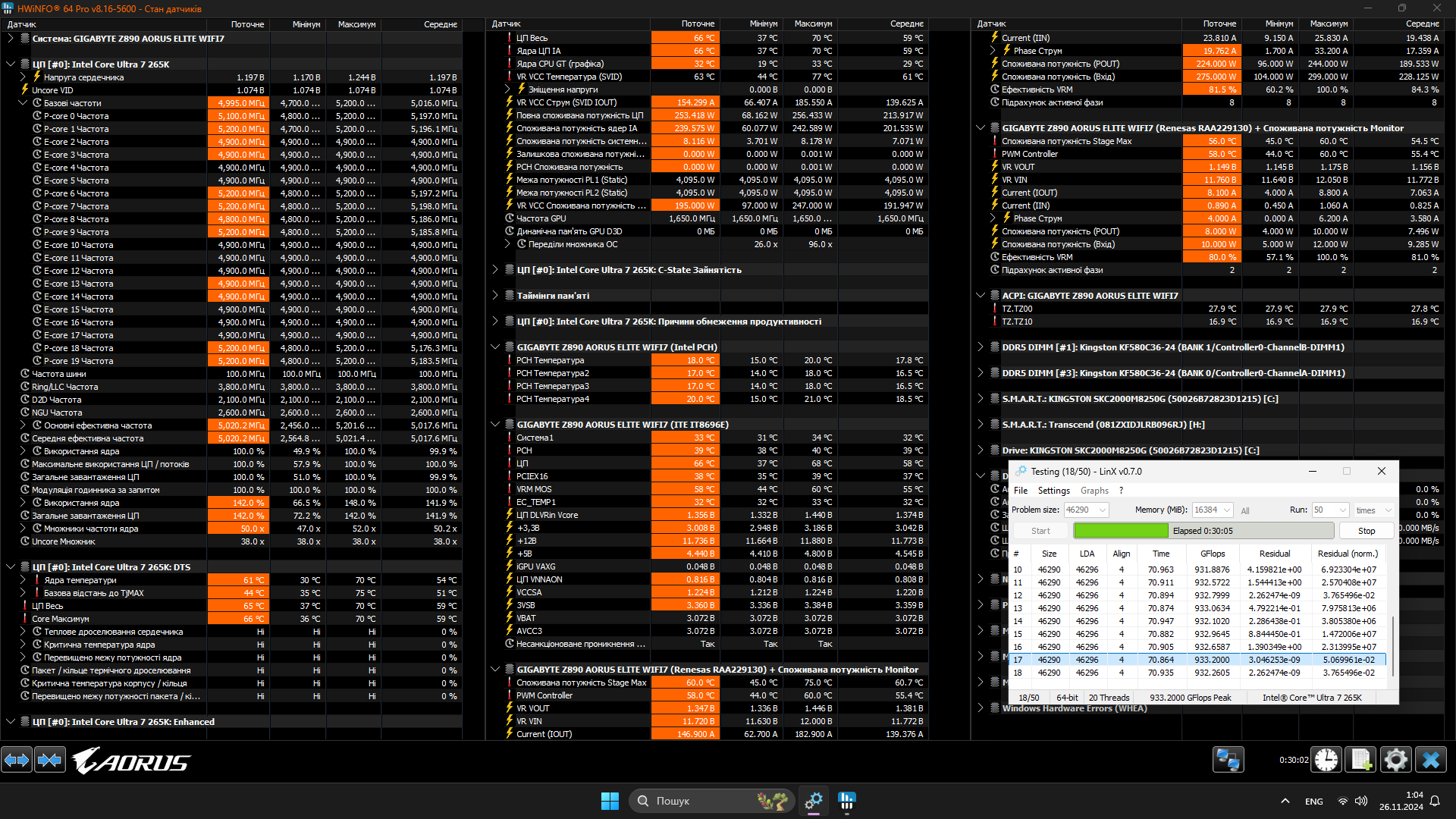This screenshot has height=819, width=1456.
Task: Open the Run count dropdown in LinX
Action: [1342, 510]
